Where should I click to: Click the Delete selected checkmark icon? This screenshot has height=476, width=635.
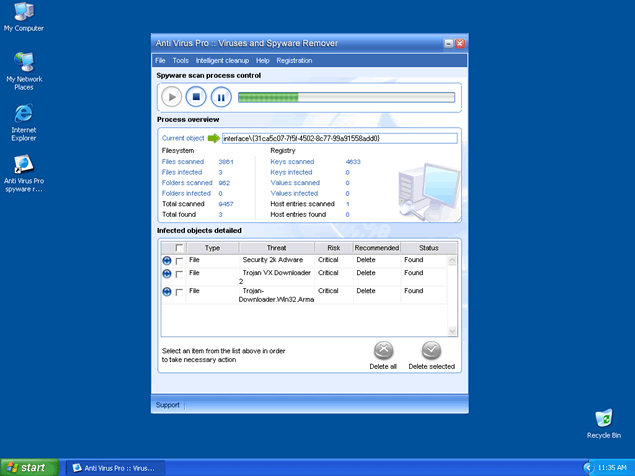[431, 351]
